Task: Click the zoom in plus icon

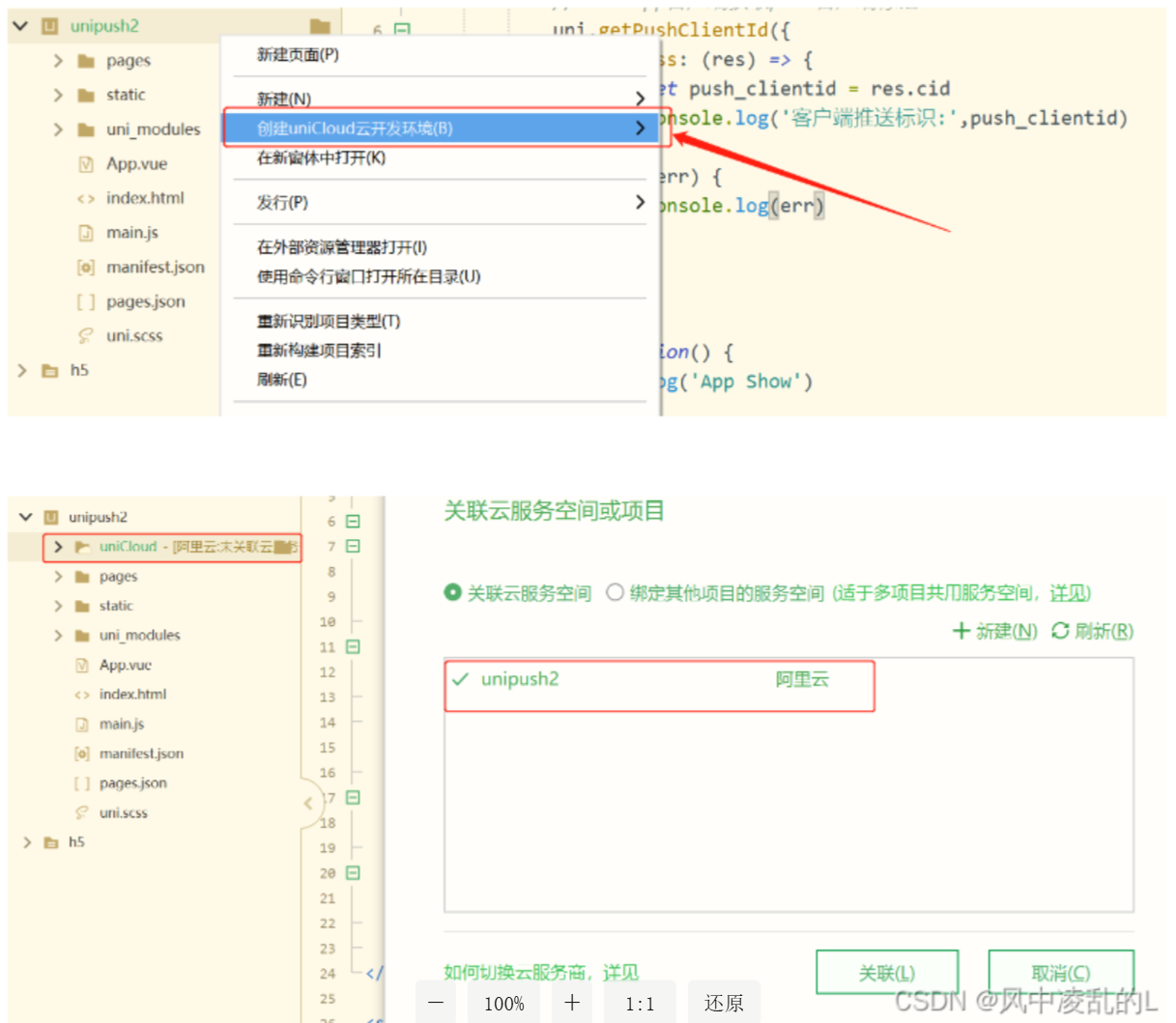Action: 572,1003
